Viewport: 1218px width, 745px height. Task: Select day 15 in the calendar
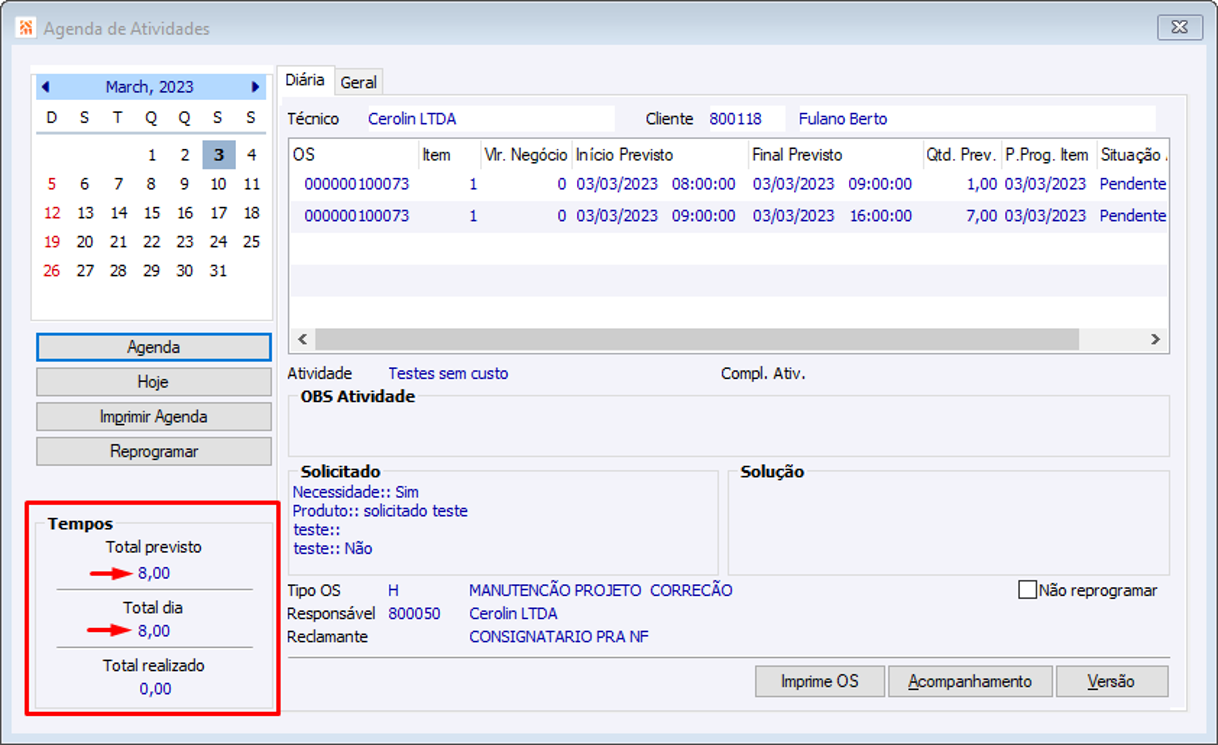[x=151, y=213]
